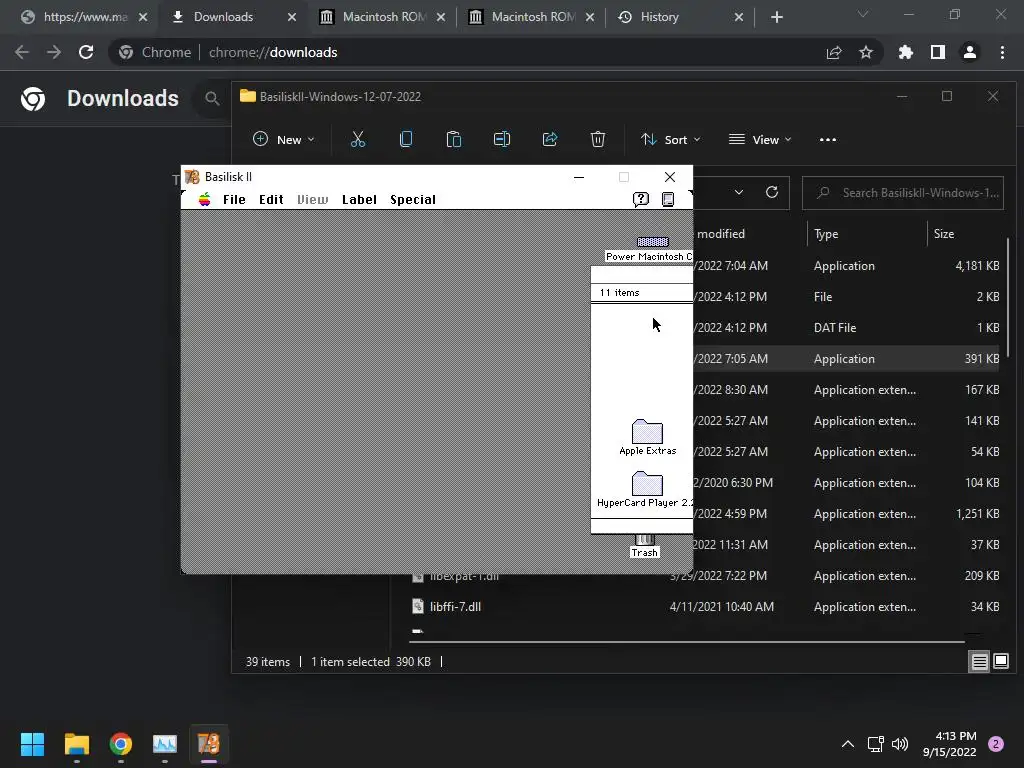Viewport: 1024px width, 768px height.
Task: Click the Explorer vertical scrollbar
Action: (x=1008, y=297)
